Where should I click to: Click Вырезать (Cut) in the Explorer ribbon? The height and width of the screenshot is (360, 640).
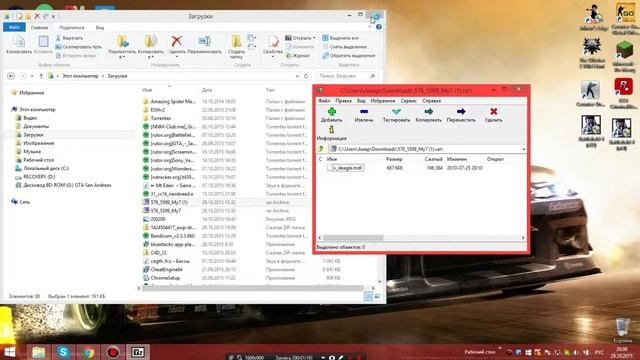tap(69, 38)
